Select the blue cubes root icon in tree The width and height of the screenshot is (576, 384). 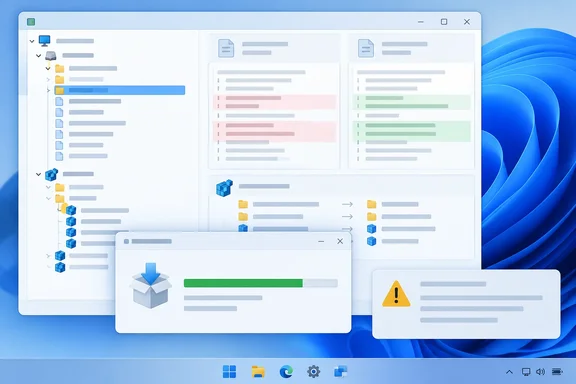point(51,174)
